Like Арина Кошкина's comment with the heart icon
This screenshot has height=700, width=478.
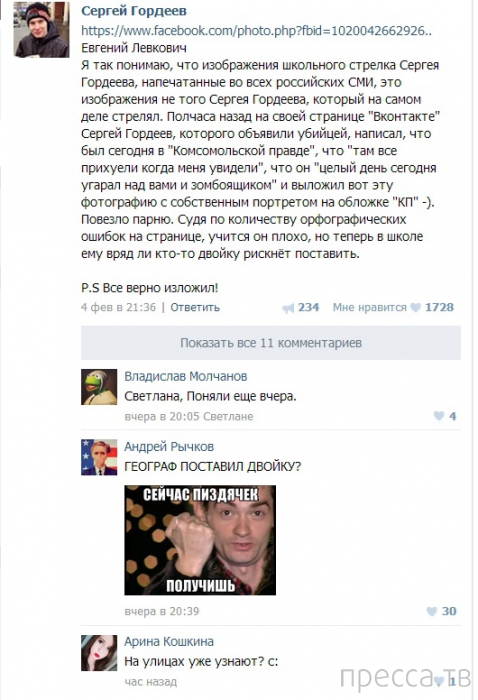[440, 681]
